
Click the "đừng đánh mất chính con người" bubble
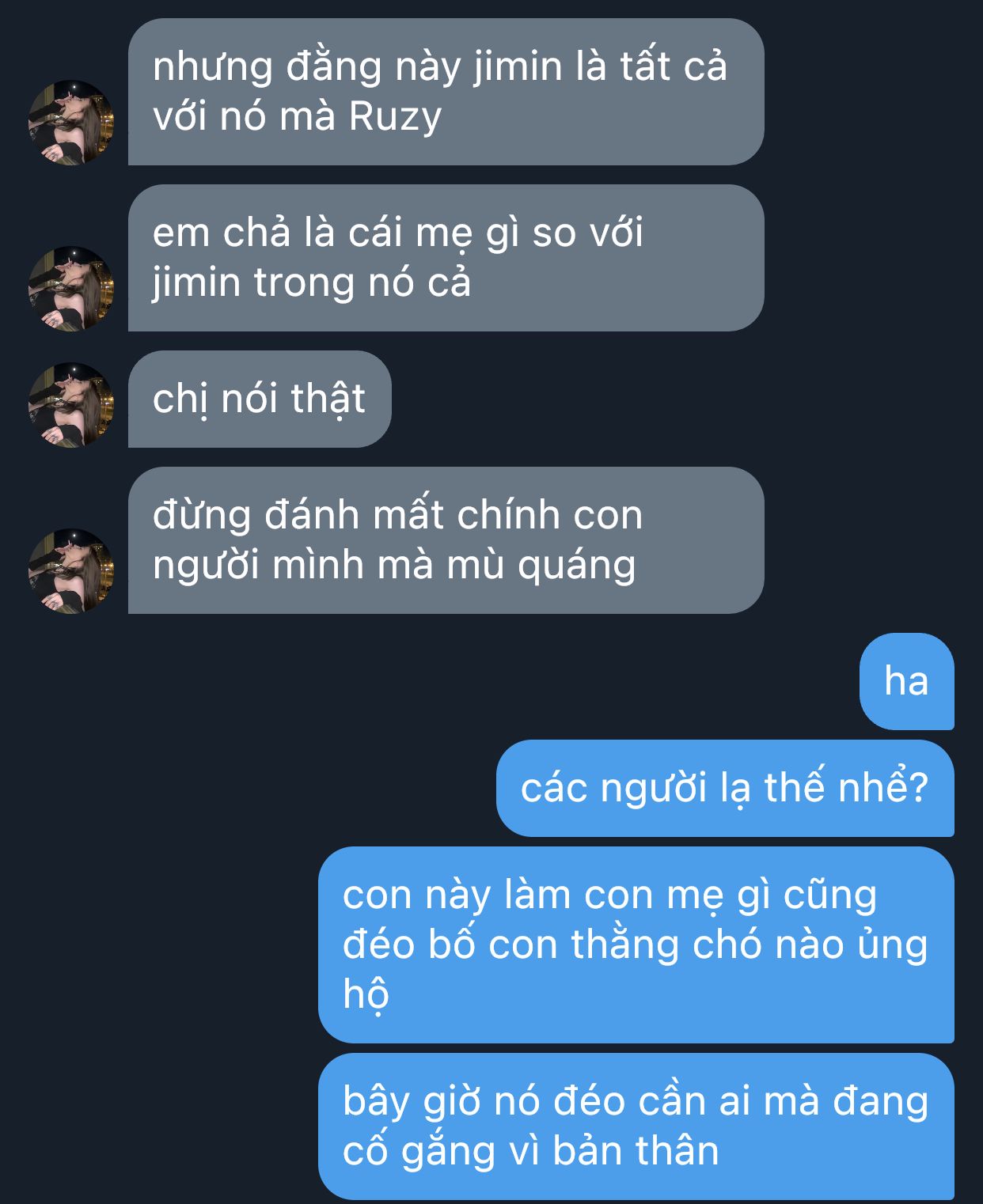(446, 540)
